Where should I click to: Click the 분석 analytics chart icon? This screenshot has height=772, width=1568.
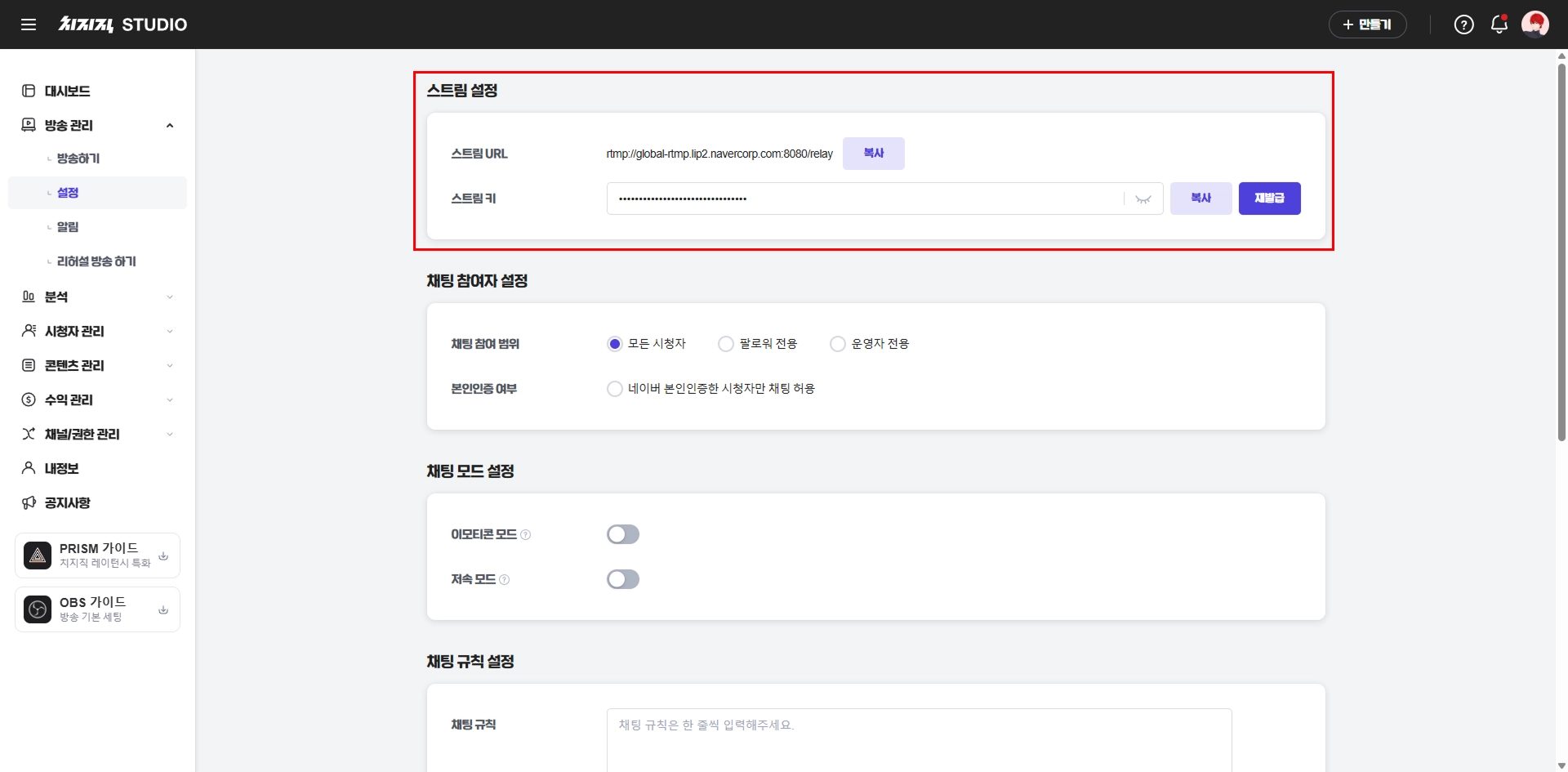pos(29,297)
